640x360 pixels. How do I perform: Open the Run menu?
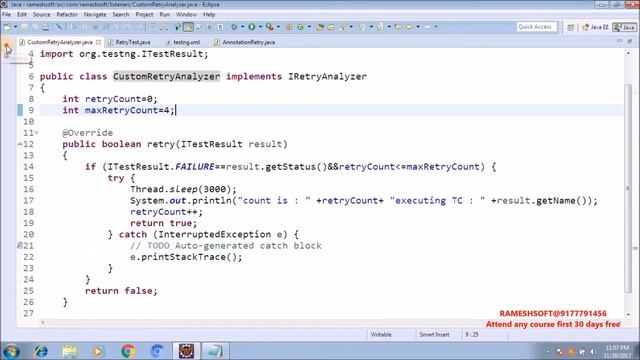[x=164, y=14]
